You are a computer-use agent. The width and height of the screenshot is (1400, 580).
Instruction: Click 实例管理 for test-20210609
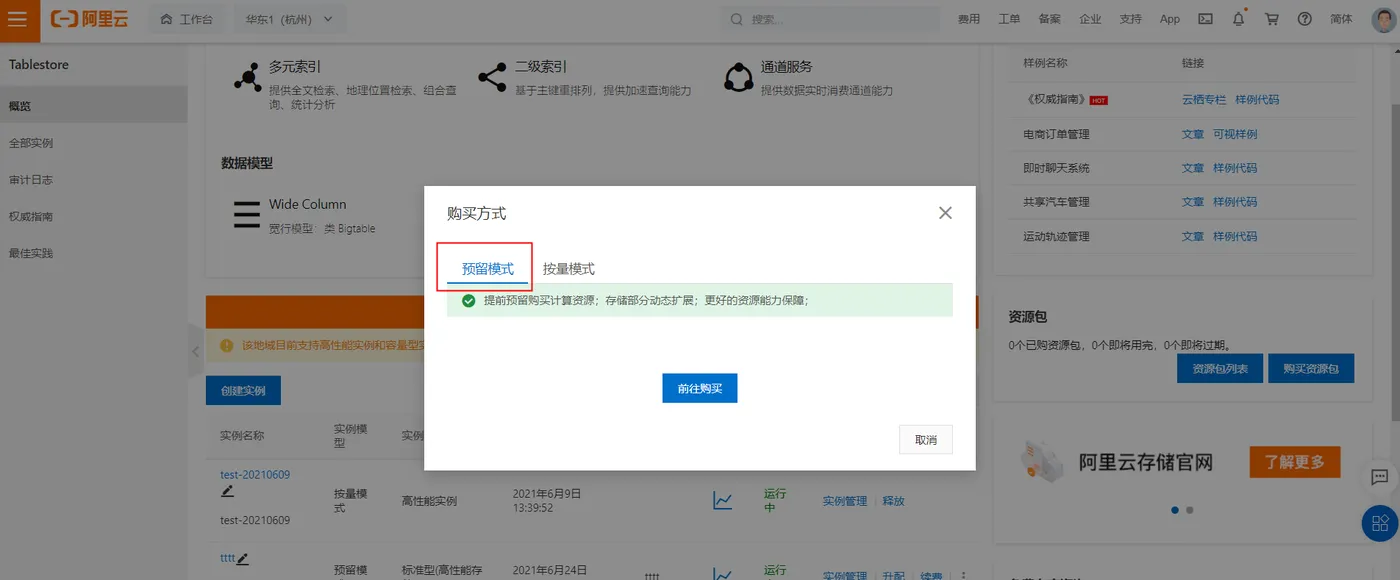point(845,501)
